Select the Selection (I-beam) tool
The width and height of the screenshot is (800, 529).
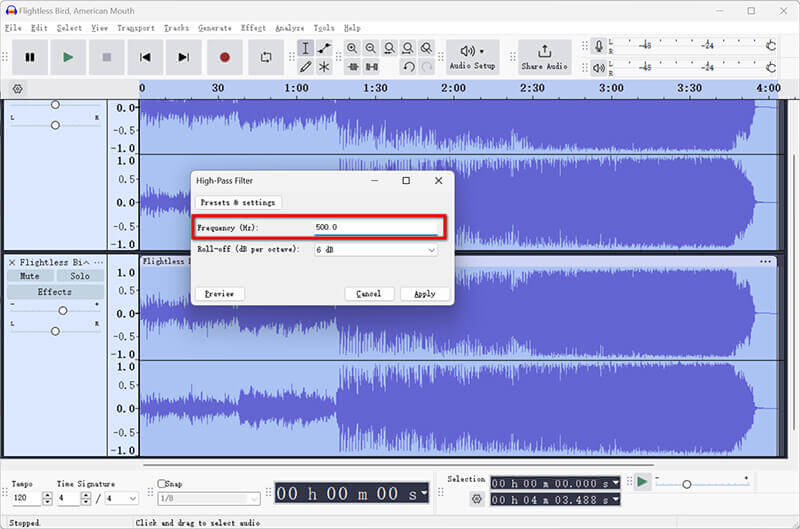[305, 48]
